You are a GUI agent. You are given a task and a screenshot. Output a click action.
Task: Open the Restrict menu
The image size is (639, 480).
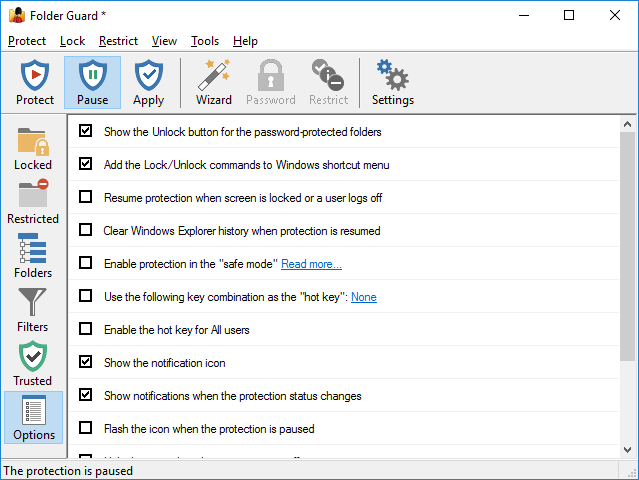coord(119,41)
